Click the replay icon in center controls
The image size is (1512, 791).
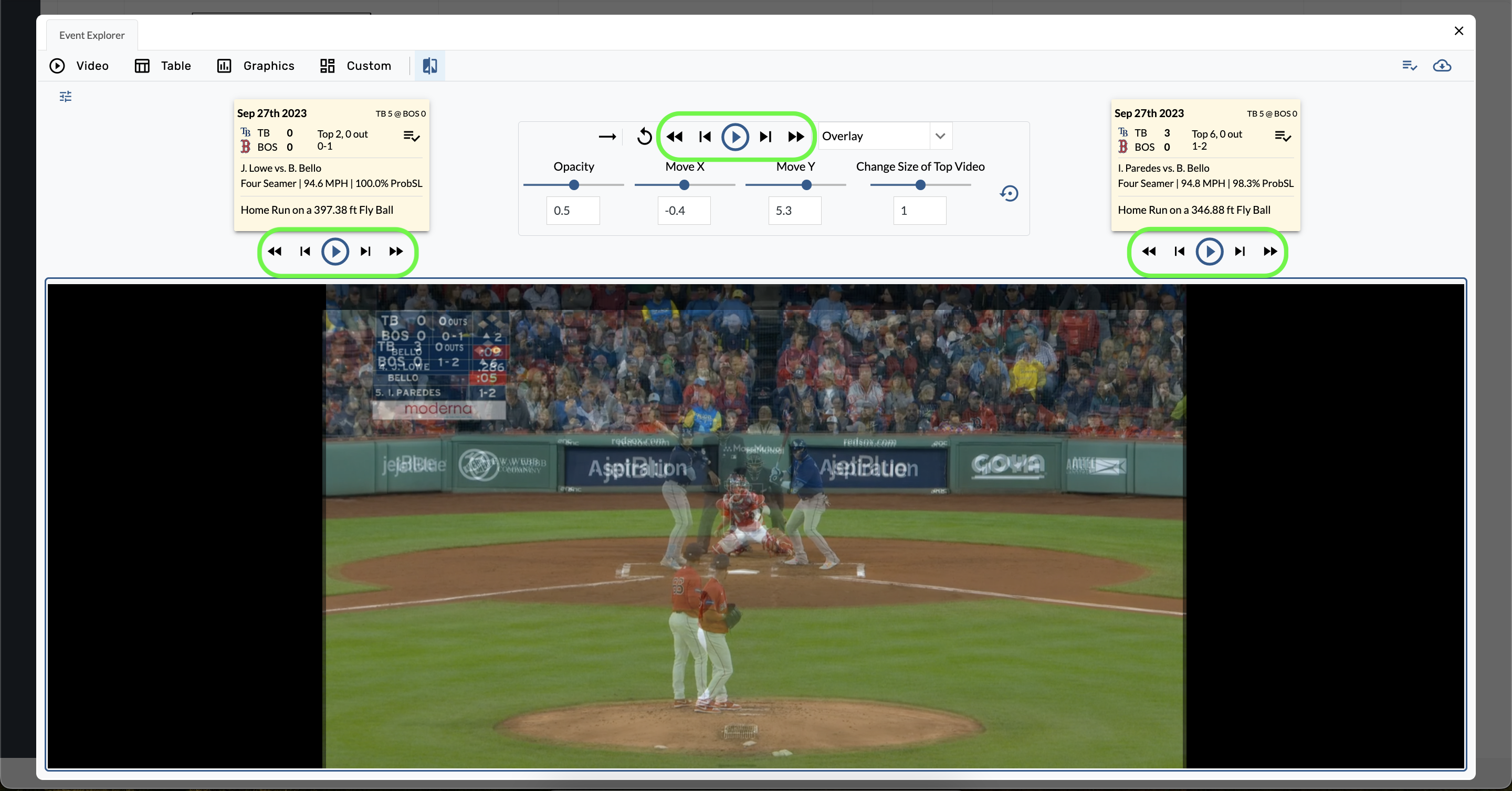pyautogui.click(x=644, y=136)
